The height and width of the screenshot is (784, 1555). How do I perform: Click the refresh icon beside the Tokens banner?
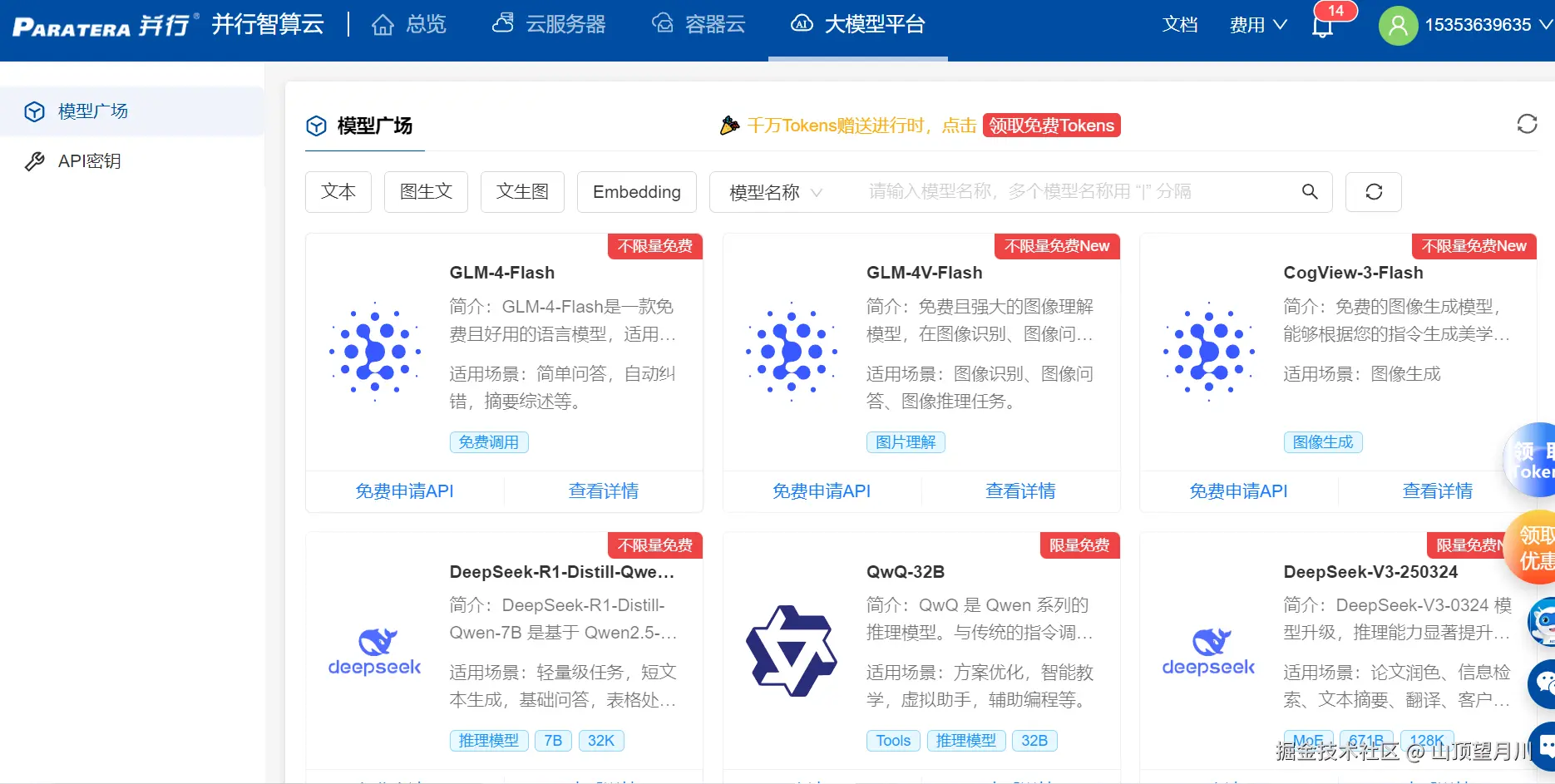coord(1527,124)
